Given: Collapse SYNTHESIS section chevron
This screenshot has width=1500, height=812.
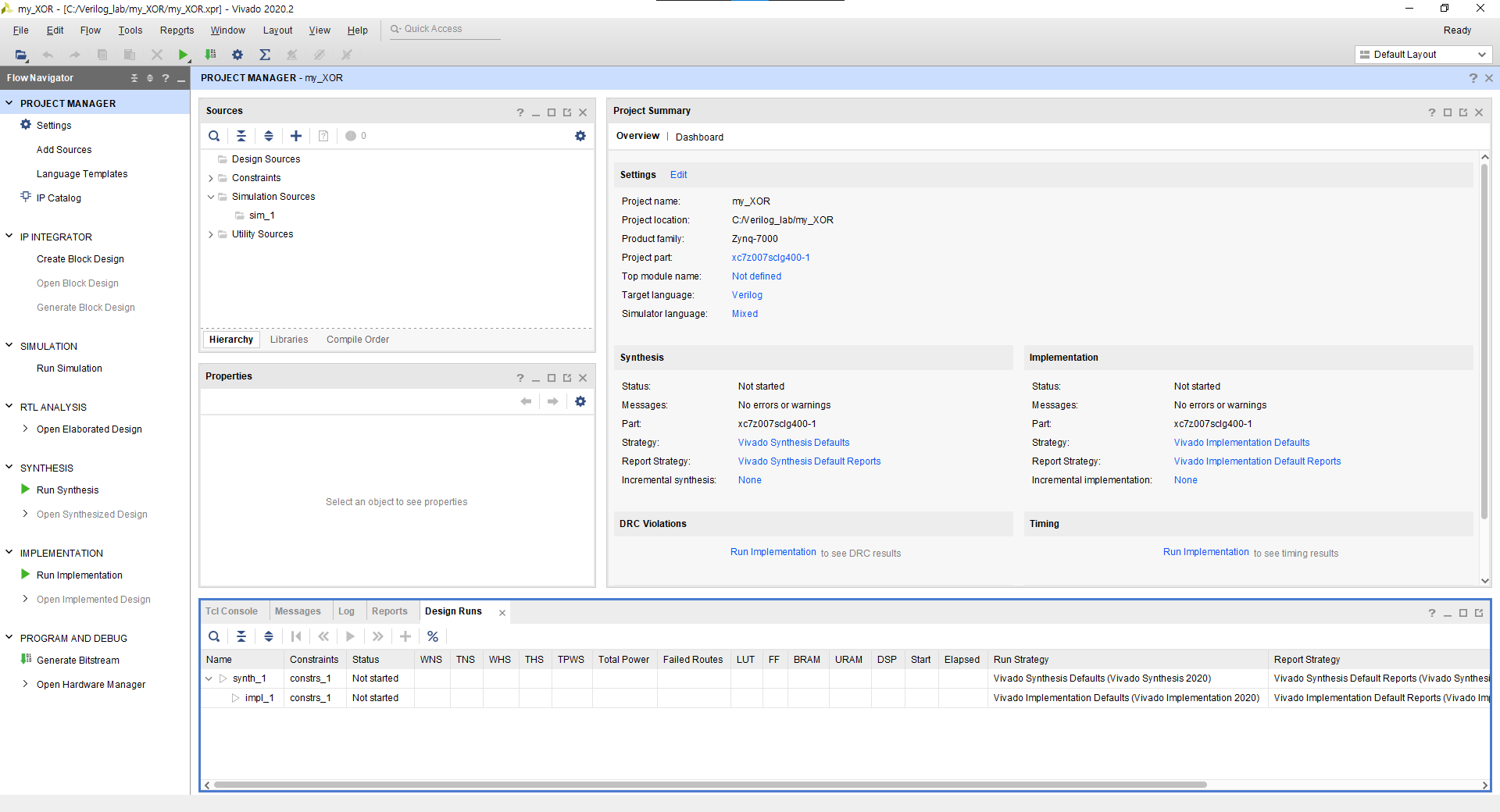Looking at the screenshot, I should pos(9,467).
